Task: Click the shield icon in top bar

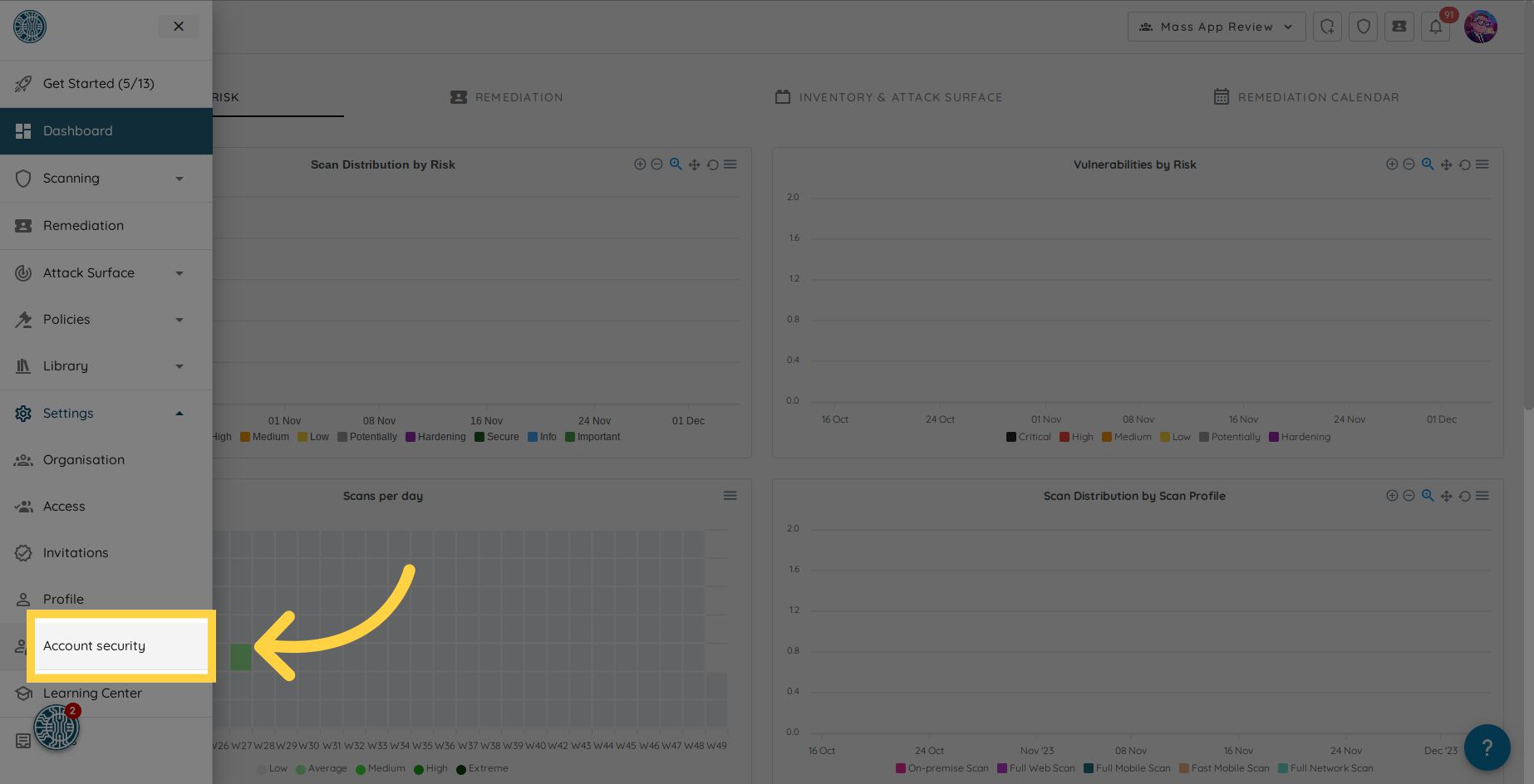Action: [1363, 27]
